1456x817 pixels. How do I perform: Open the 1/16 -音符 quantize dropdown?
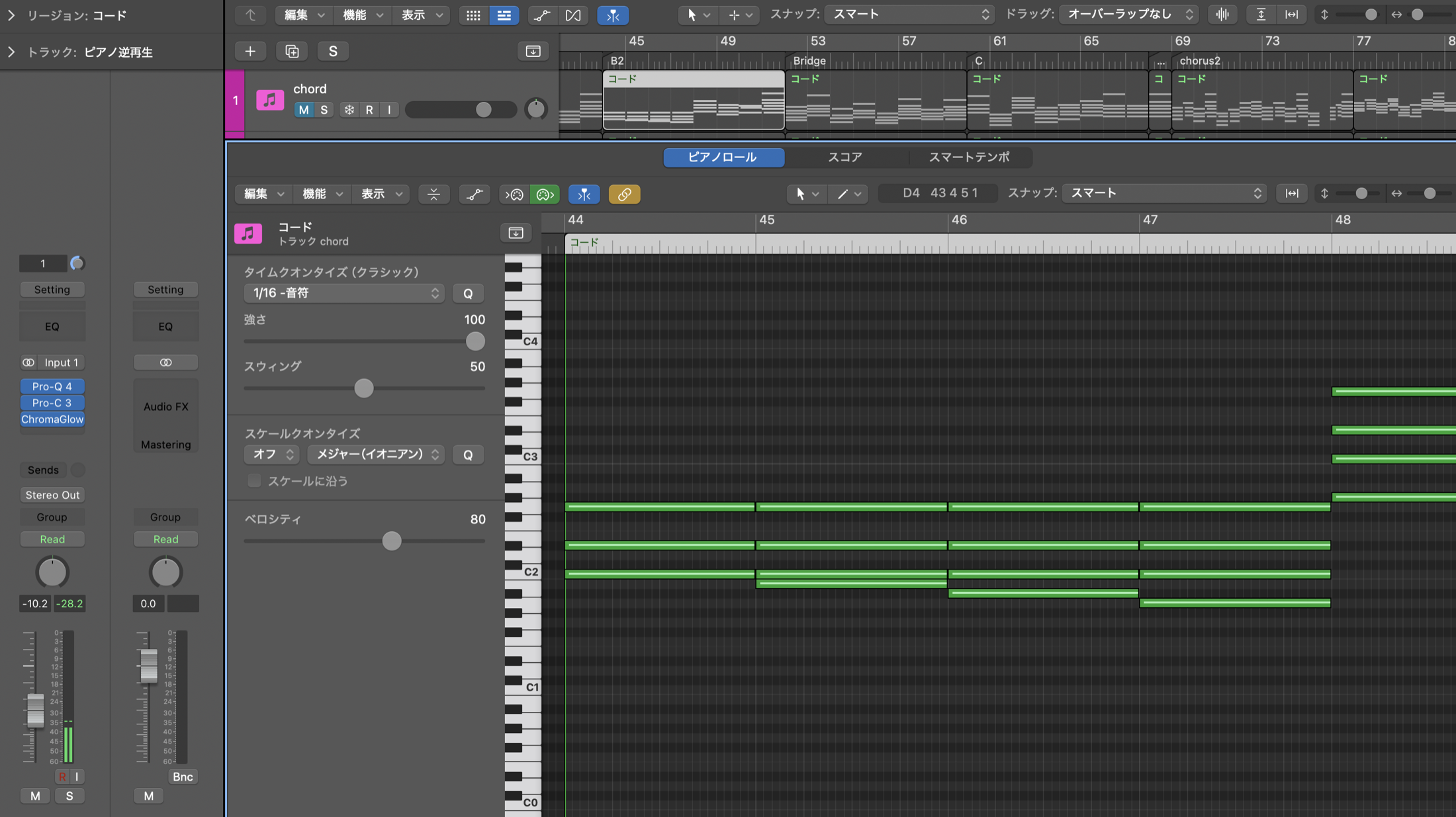pos(344,293)
